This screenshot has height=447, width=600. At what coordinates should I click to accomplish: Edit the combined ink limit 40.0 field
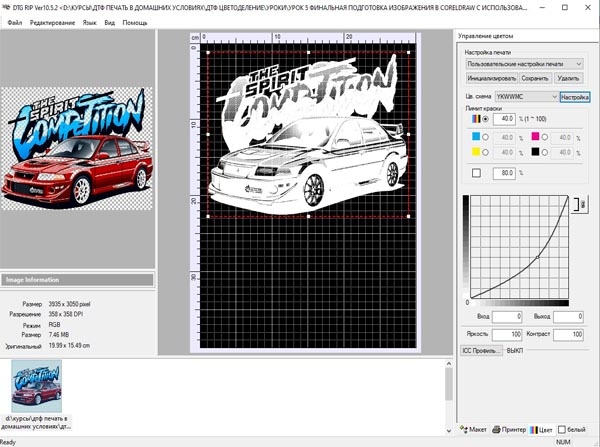(504, 119)
